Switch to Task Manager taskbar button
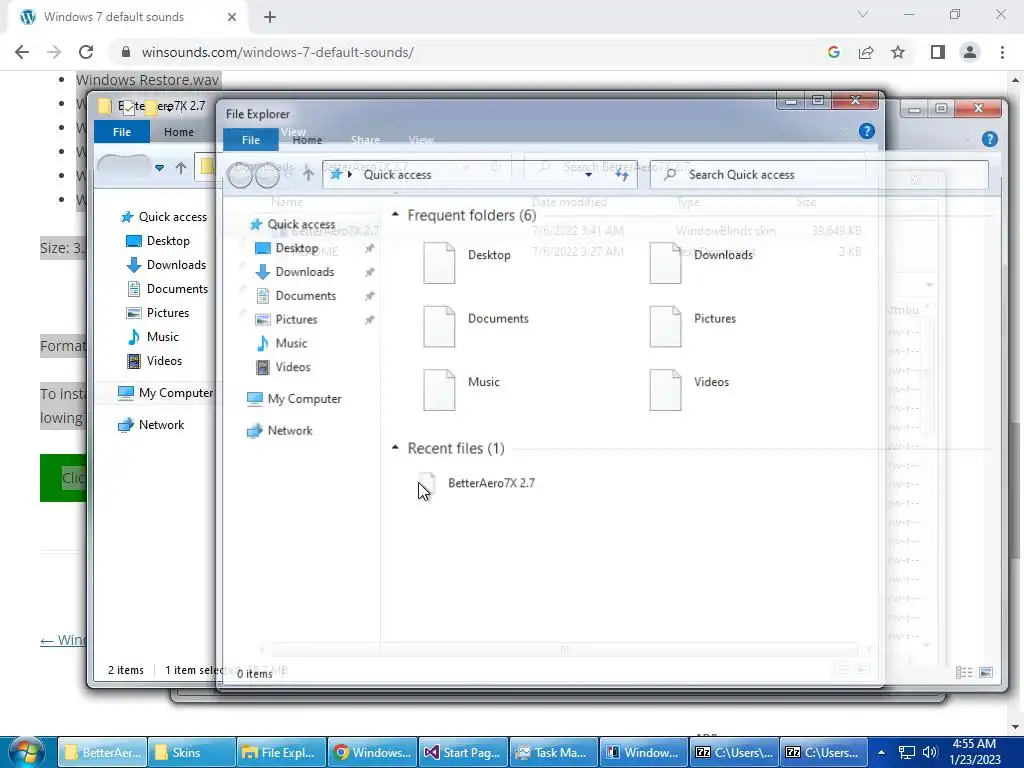The image size is (1024, 768). (x=554, y=752)
